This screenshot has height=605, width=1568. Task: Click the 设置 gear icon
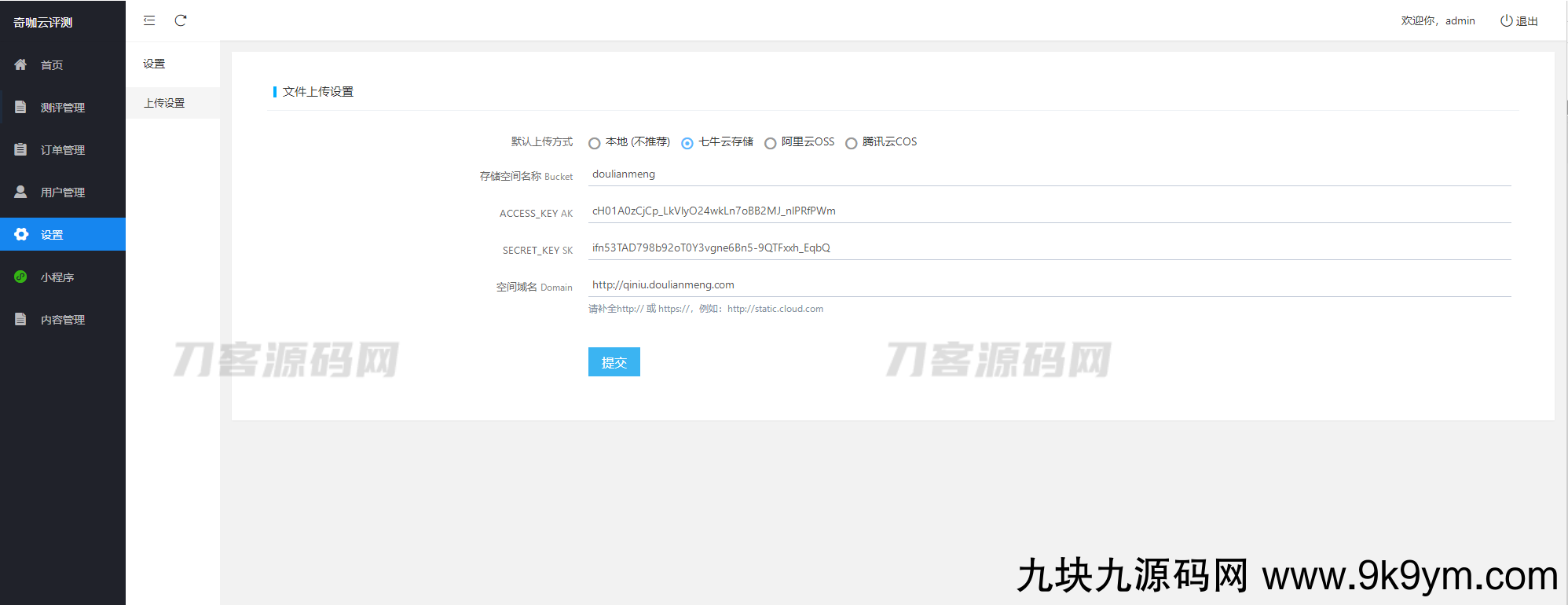(x=21, y=234)
